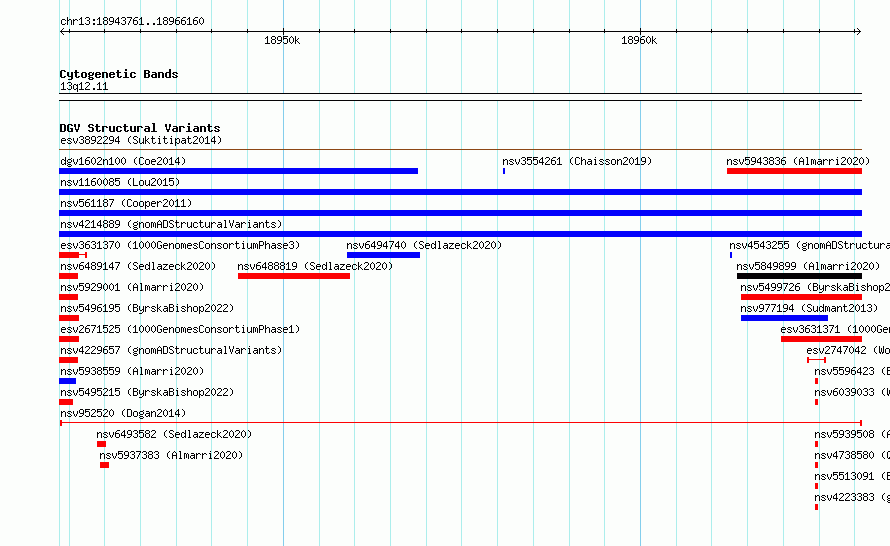Select nsv4229657 (gnomADStructuralVariants) label
Viewport: 890px width, 546px height.
coord(171,350)
